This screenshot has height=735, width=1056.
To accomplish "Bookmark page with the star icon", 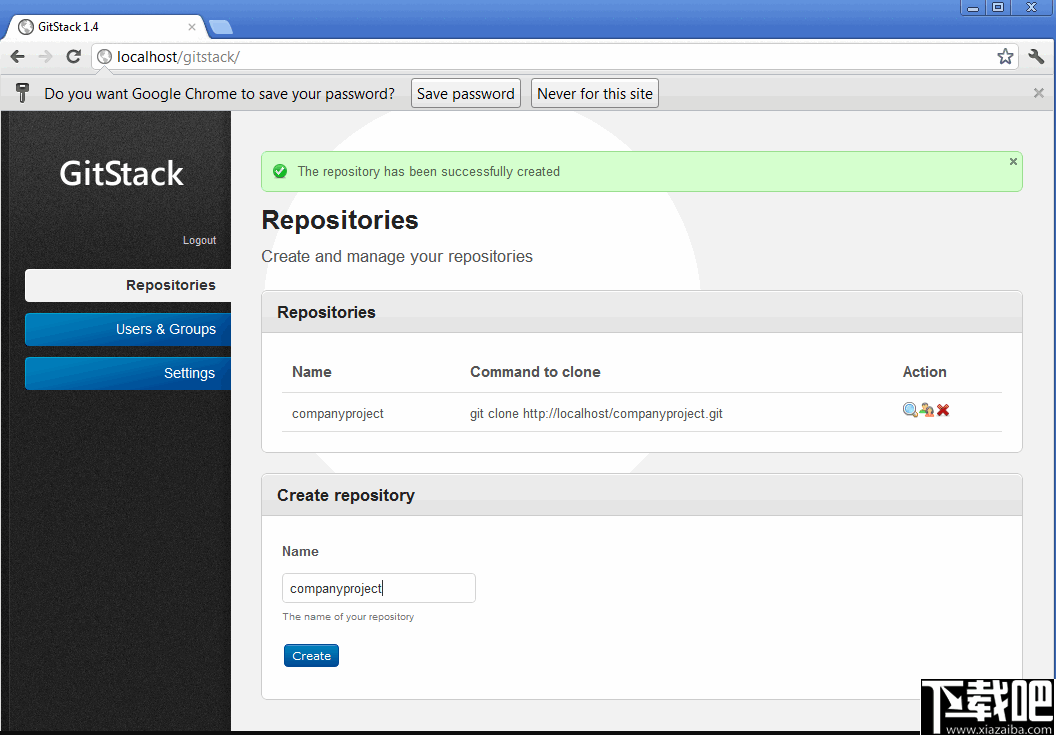I will click(x=1005, y=57).
